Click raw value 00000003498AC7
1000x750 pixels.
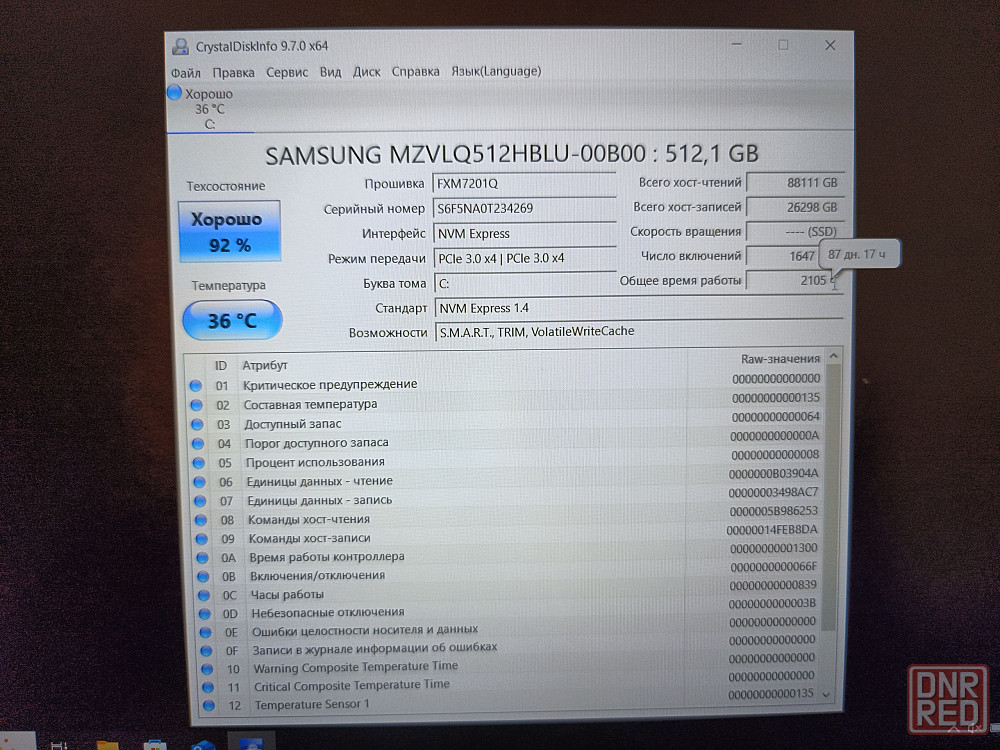[x=774, y=492]
